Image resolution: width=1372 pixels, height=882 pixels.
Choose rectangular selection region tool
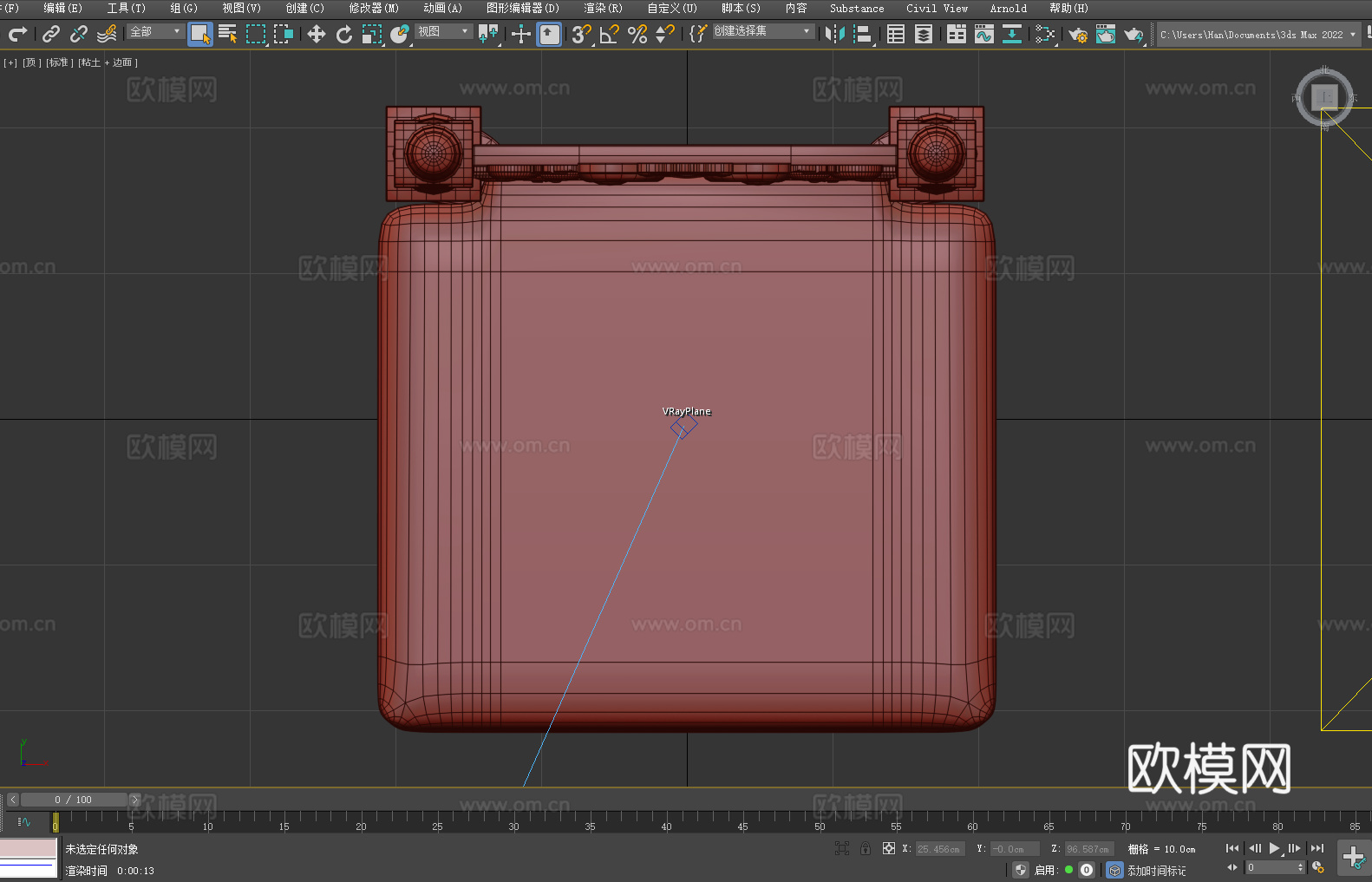pyautogui.click(x=256, y=34)
